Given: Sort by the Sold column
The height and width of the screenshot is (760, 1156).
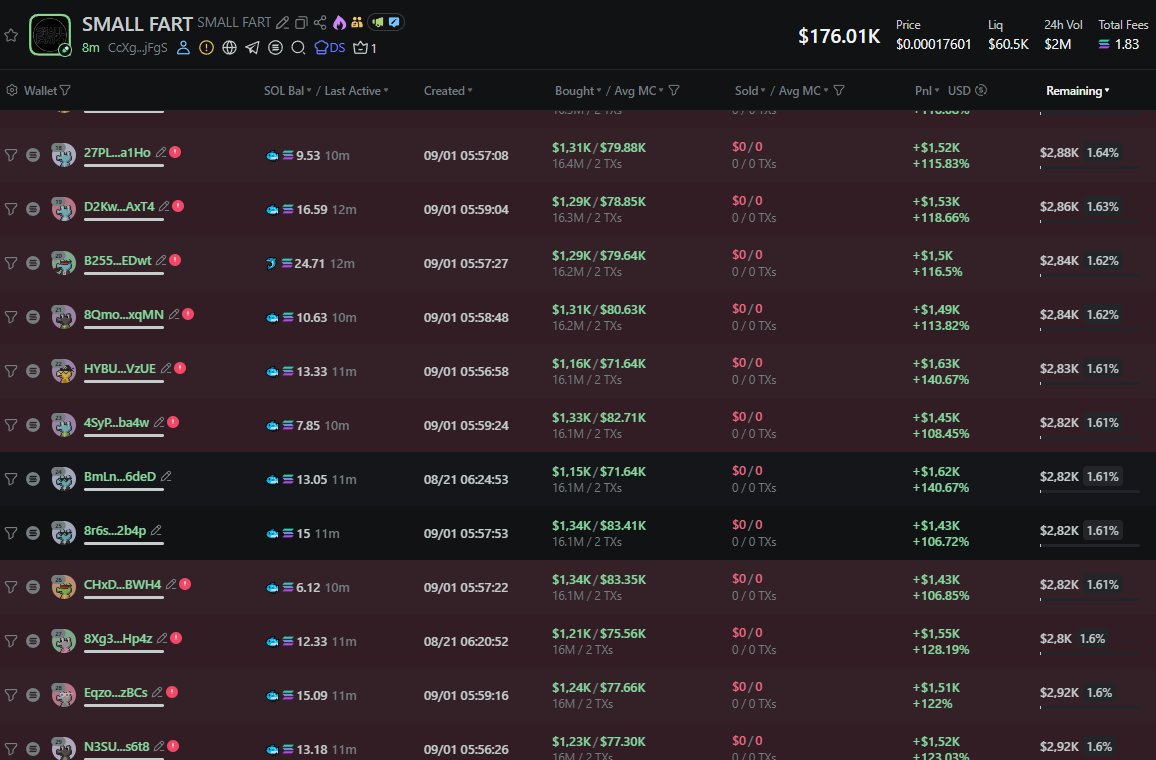Looking at the screenshot, I should (x=750, y=91).
